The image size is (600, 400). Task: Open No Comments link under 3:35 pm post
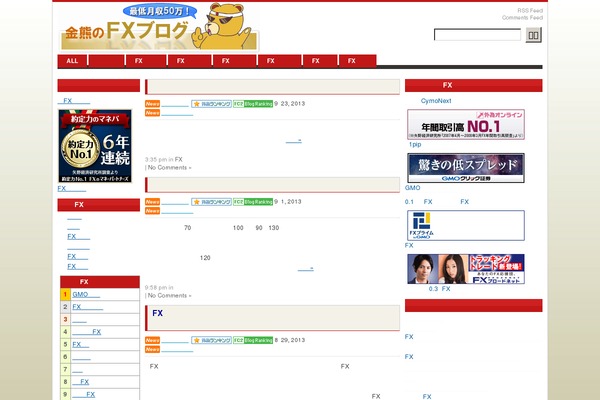(x=169, y=168)
